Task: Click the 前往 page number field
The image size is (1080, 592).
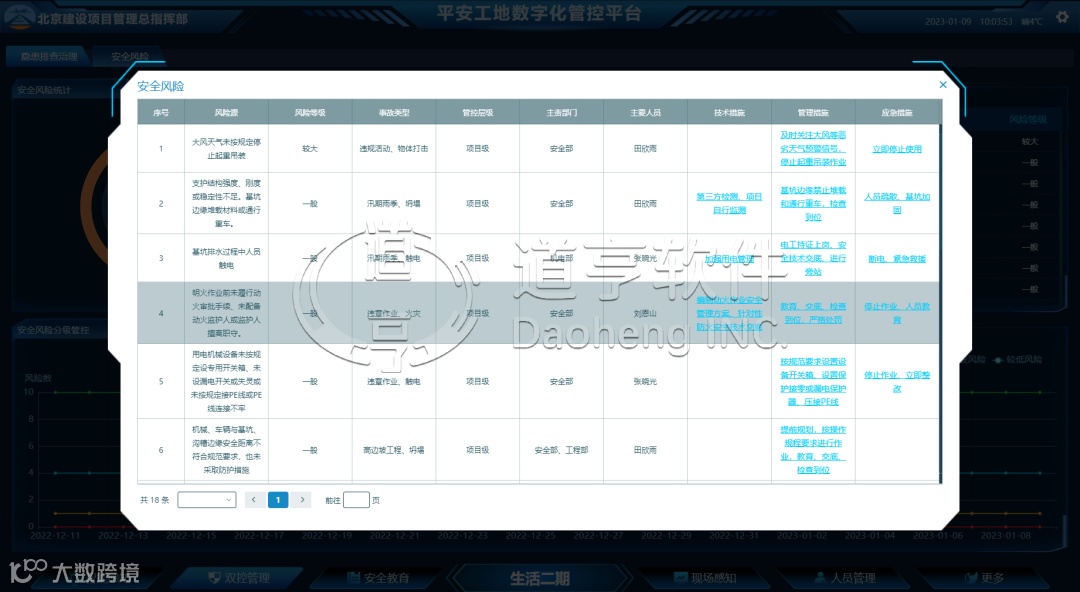Action: (356, 500)
